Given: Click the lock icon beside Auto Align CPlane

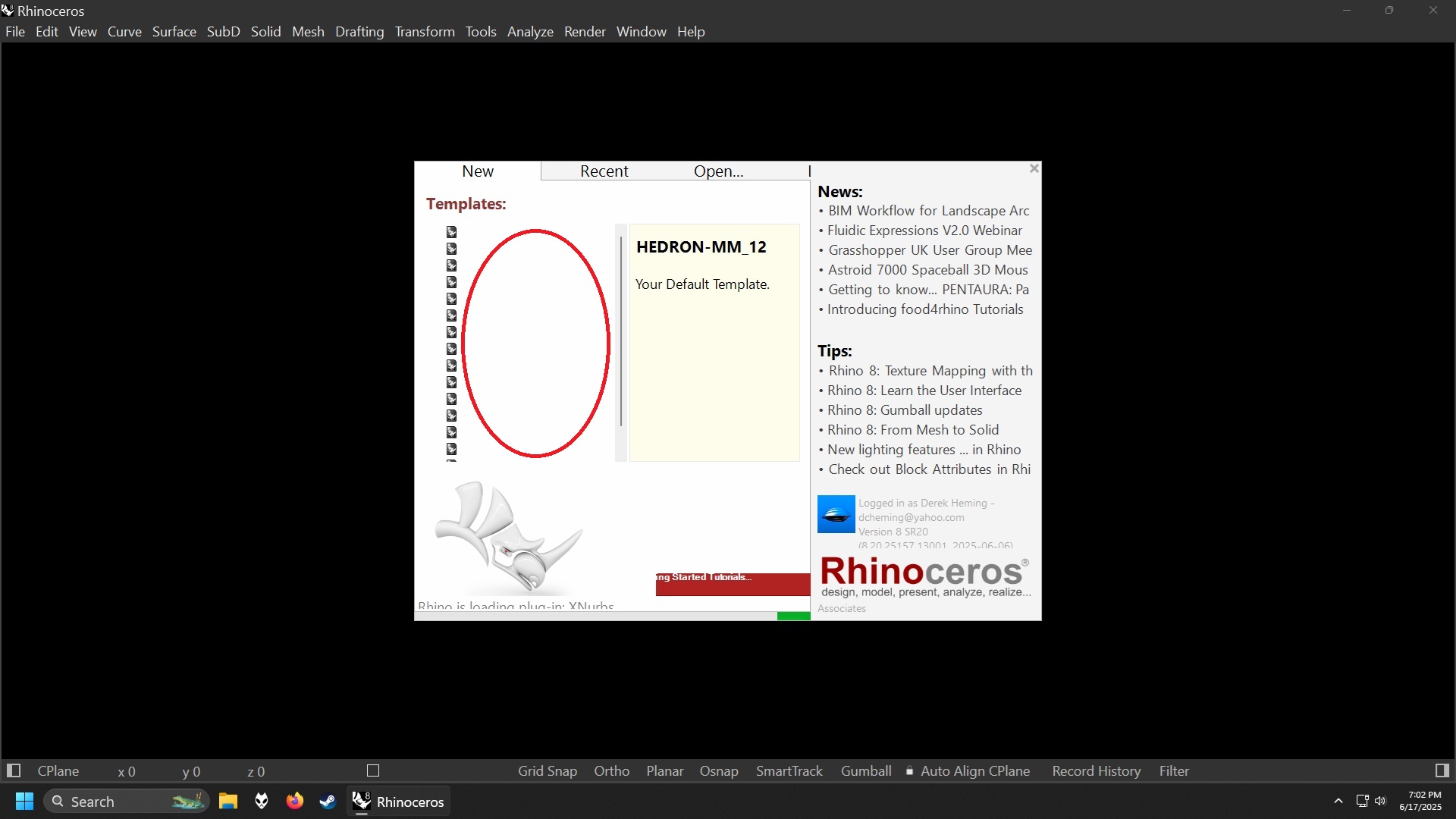Looking at the screenshot, I should 909,771.
